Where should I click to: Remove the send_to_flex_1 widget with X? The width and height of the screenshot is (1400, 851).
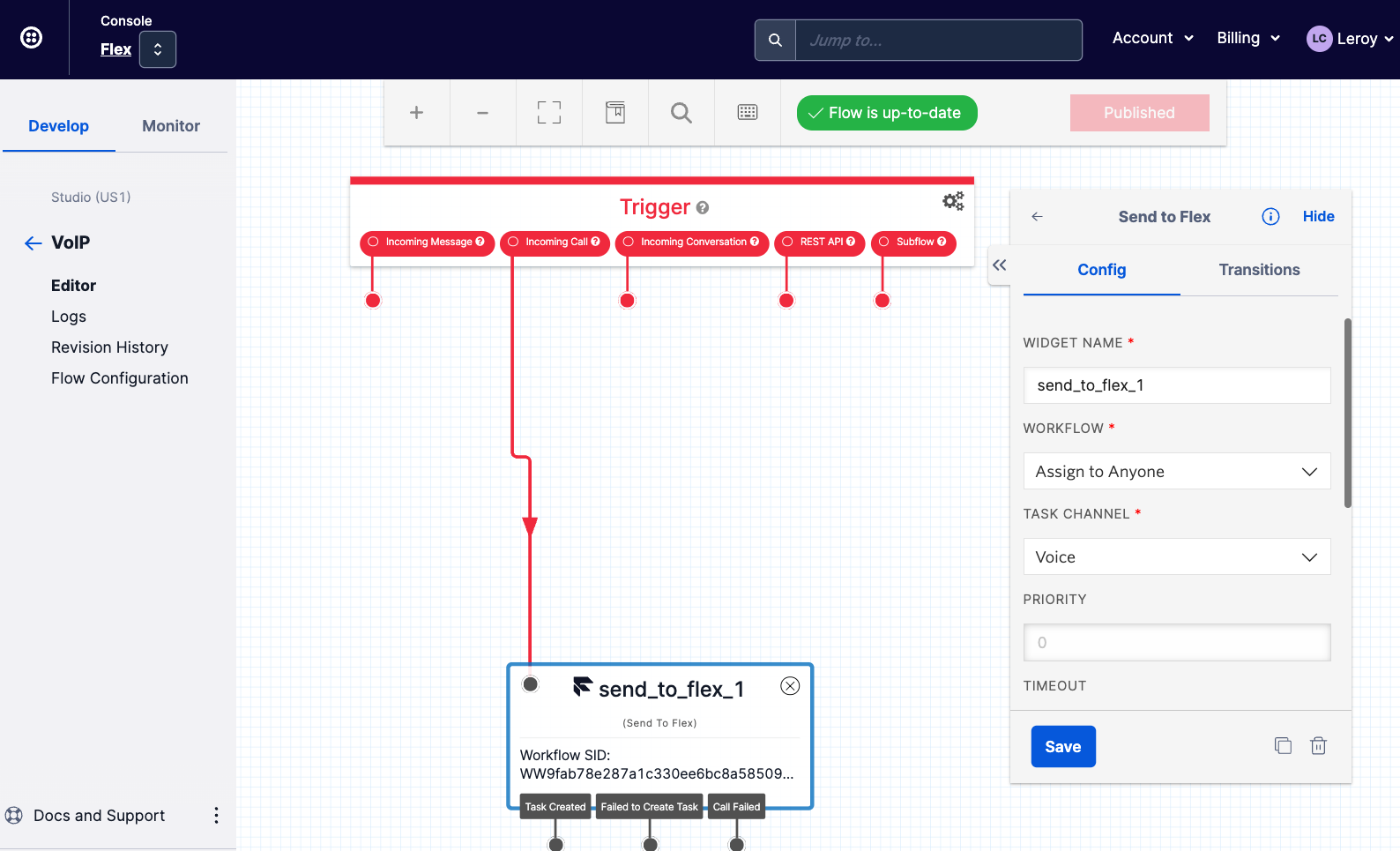point(790,686)
